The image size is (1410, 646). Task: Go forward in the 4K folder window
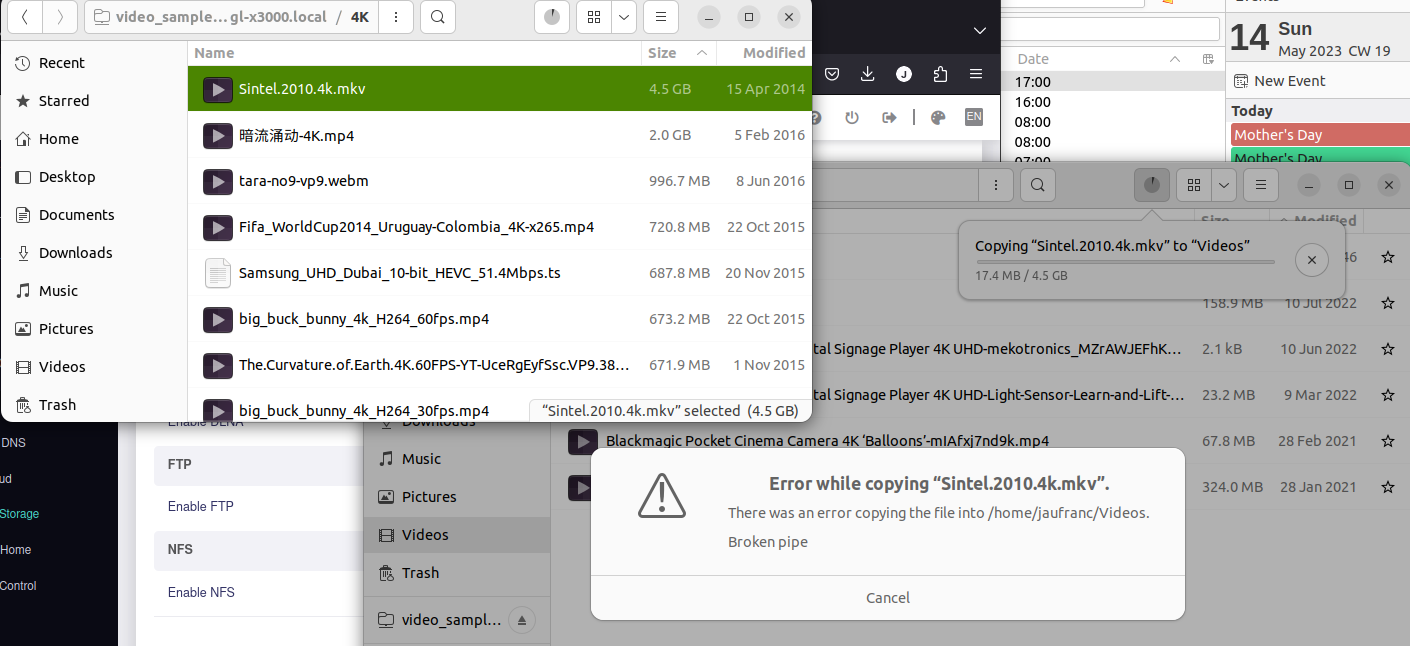[60, 17]
